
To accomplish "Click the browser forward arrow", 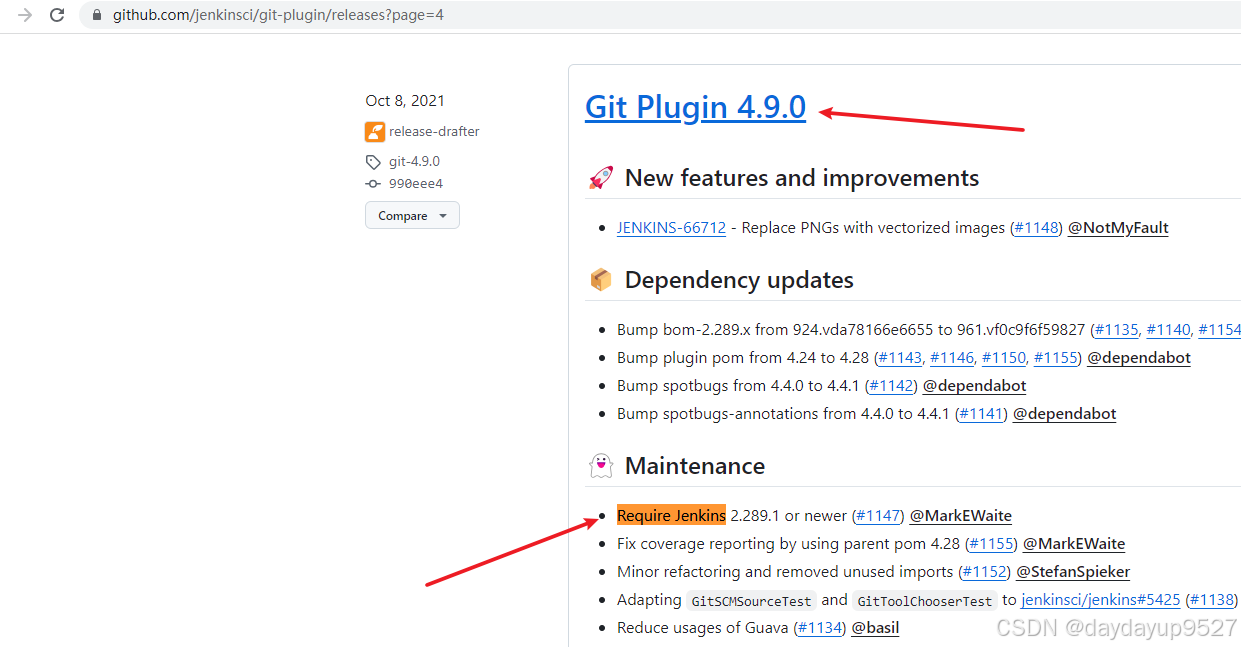I will [x=24, y=15].
